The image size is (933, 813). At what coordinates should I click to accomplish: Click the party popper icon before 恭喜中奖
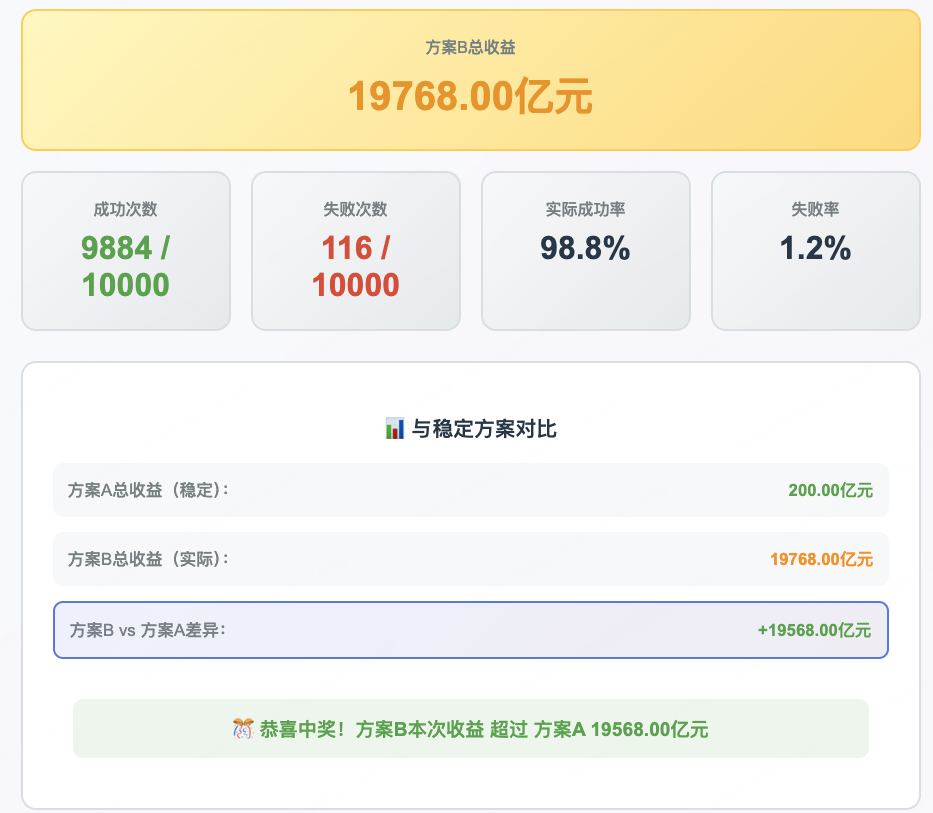(x=242, y=729)
